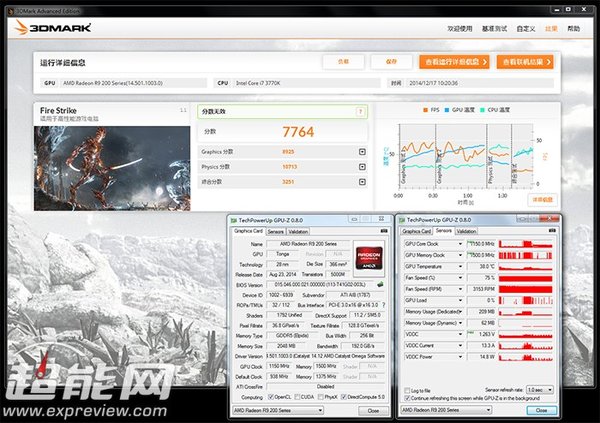Image resolution: width=600 pixels, height=423 pixels.
Task: Click the Intel Core i7 3770K CPU field
Action: pyautogui.click(x=307, y=83)
